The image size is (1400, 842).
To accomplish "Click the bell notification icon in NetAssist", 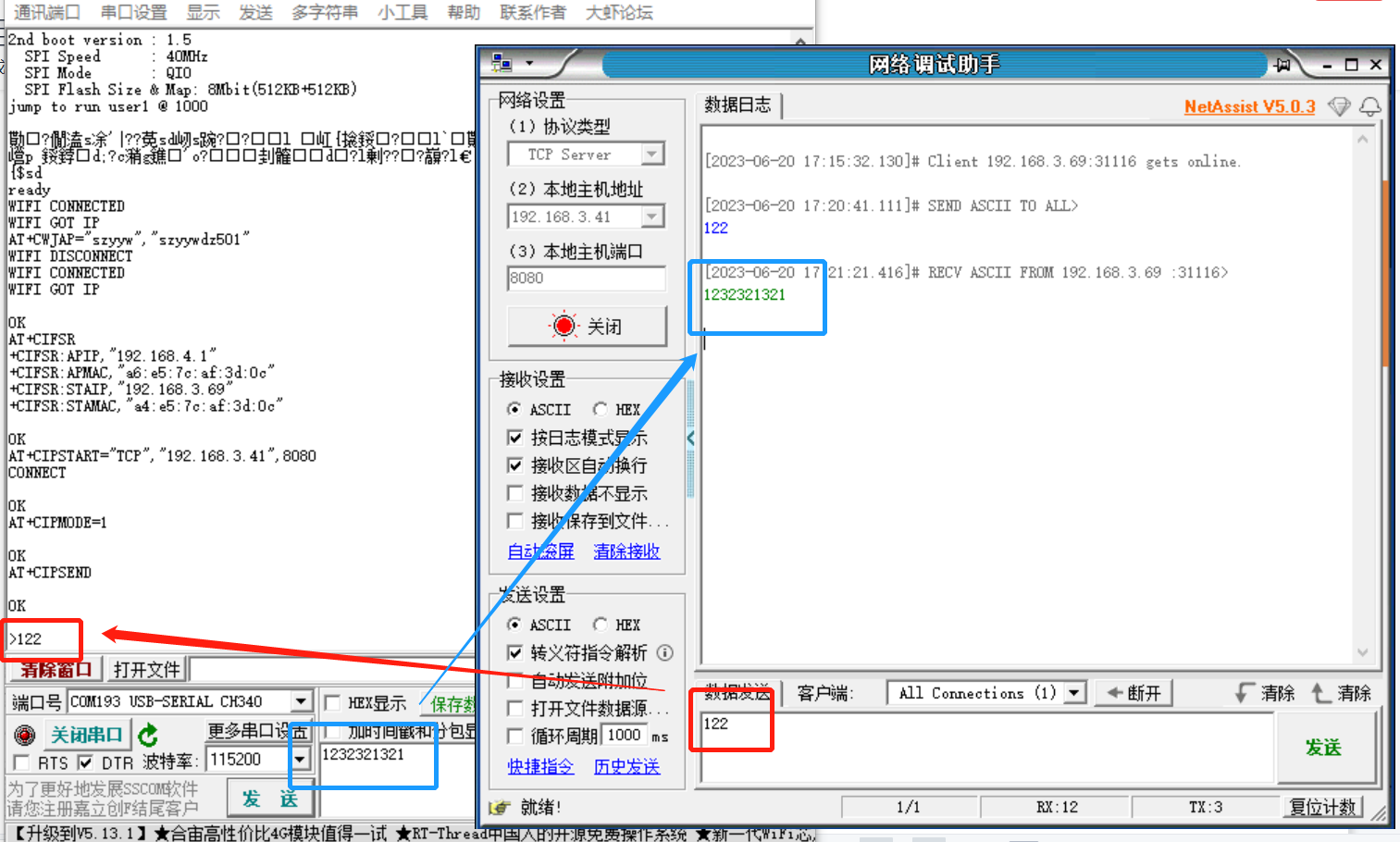I will click(1369, 106).
